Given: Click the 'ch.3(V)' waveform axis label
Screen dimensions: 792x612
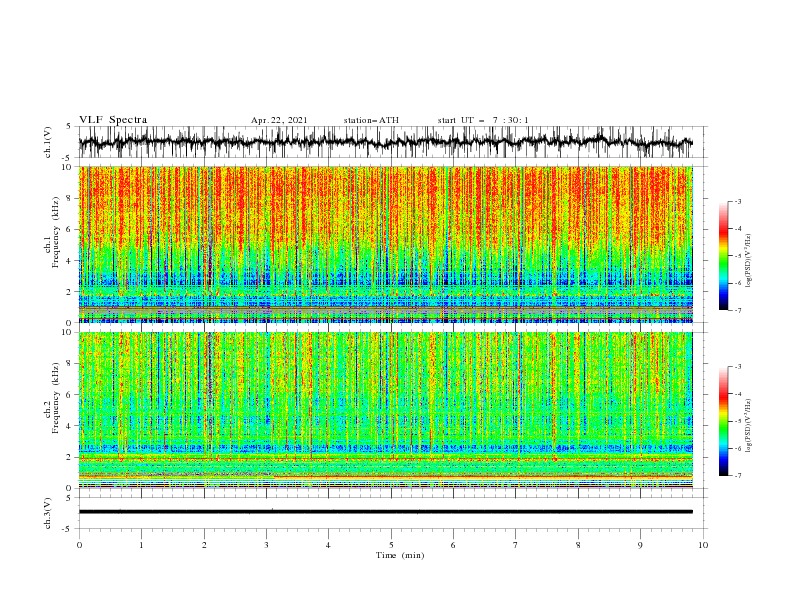Looking at the screenshot, I should pos(48,513).
